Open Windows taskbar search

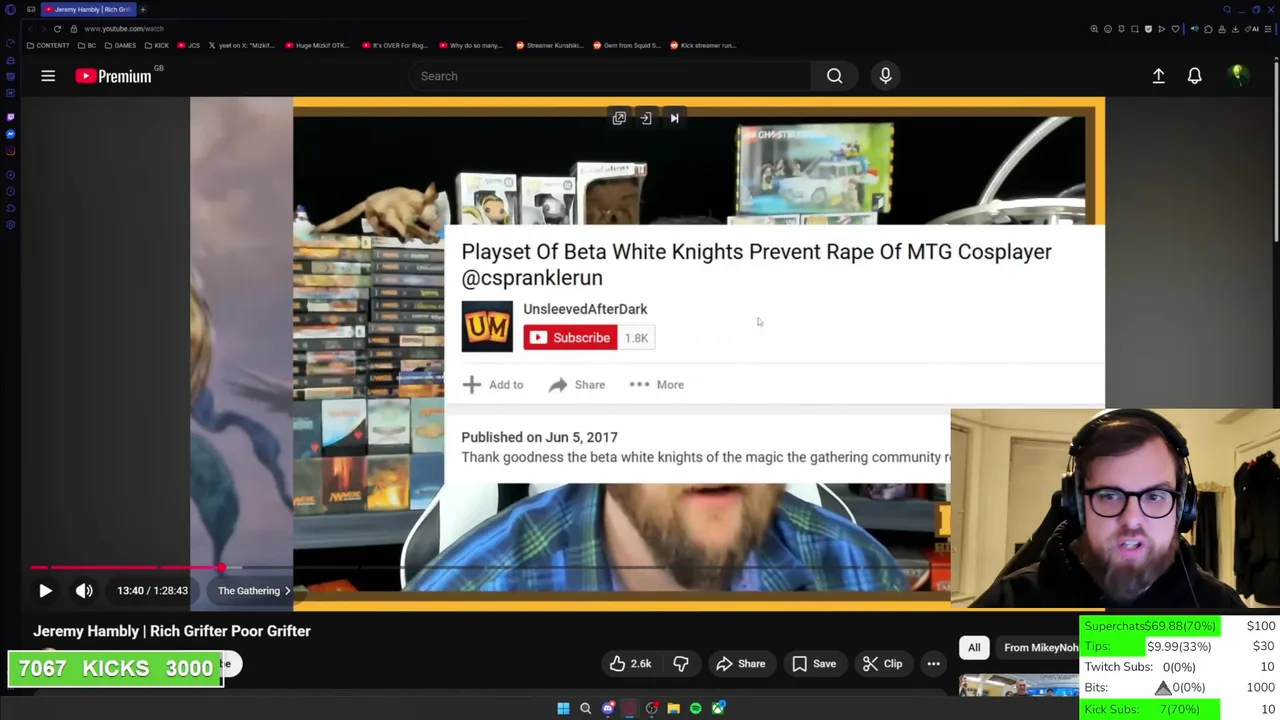coord(585,709)
